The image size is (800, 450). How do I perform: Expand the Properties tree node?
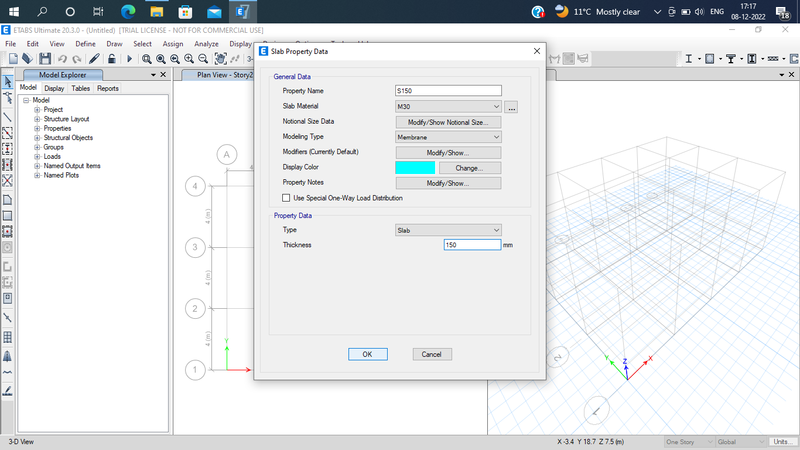point(37,129)
